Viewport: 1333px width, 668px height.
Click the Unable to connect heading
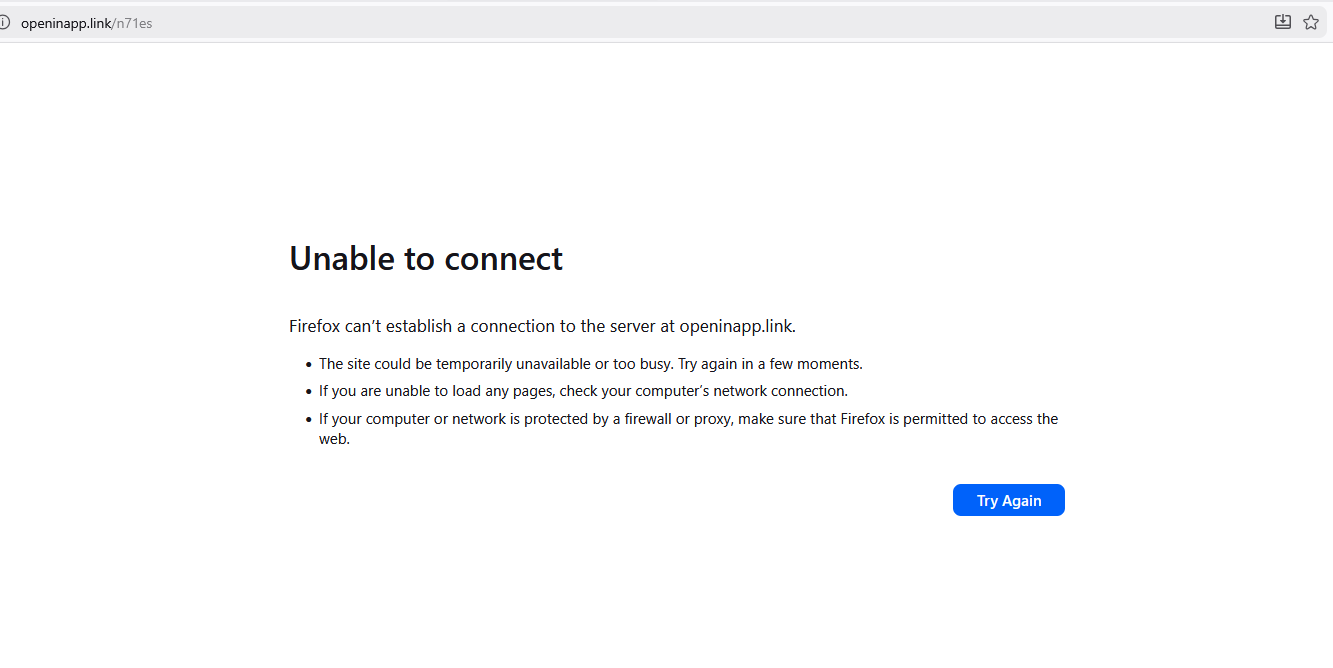coord(426,258)
